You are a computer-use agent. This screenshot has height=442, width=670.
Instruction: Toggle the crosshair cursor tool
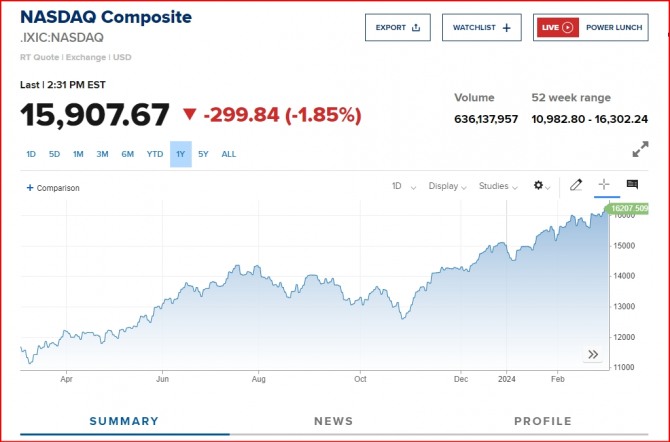coord(604,185)
